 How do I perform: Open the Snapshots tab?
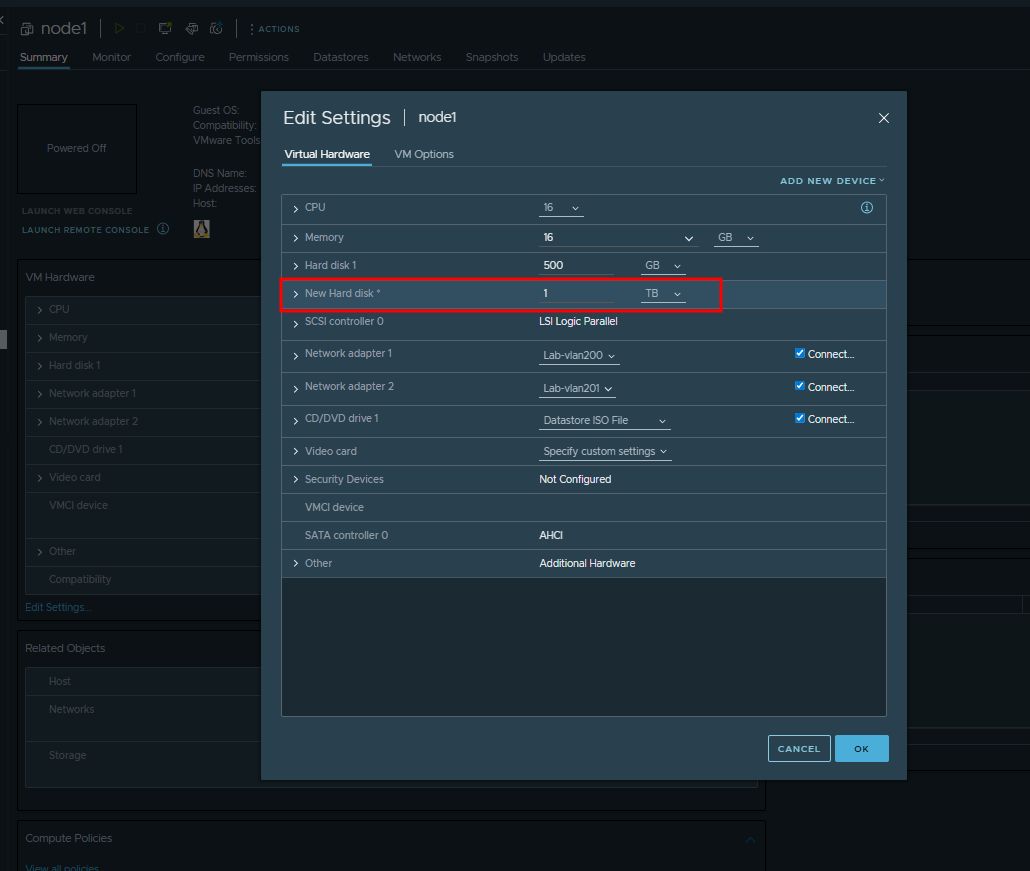[x=492, y=57]
